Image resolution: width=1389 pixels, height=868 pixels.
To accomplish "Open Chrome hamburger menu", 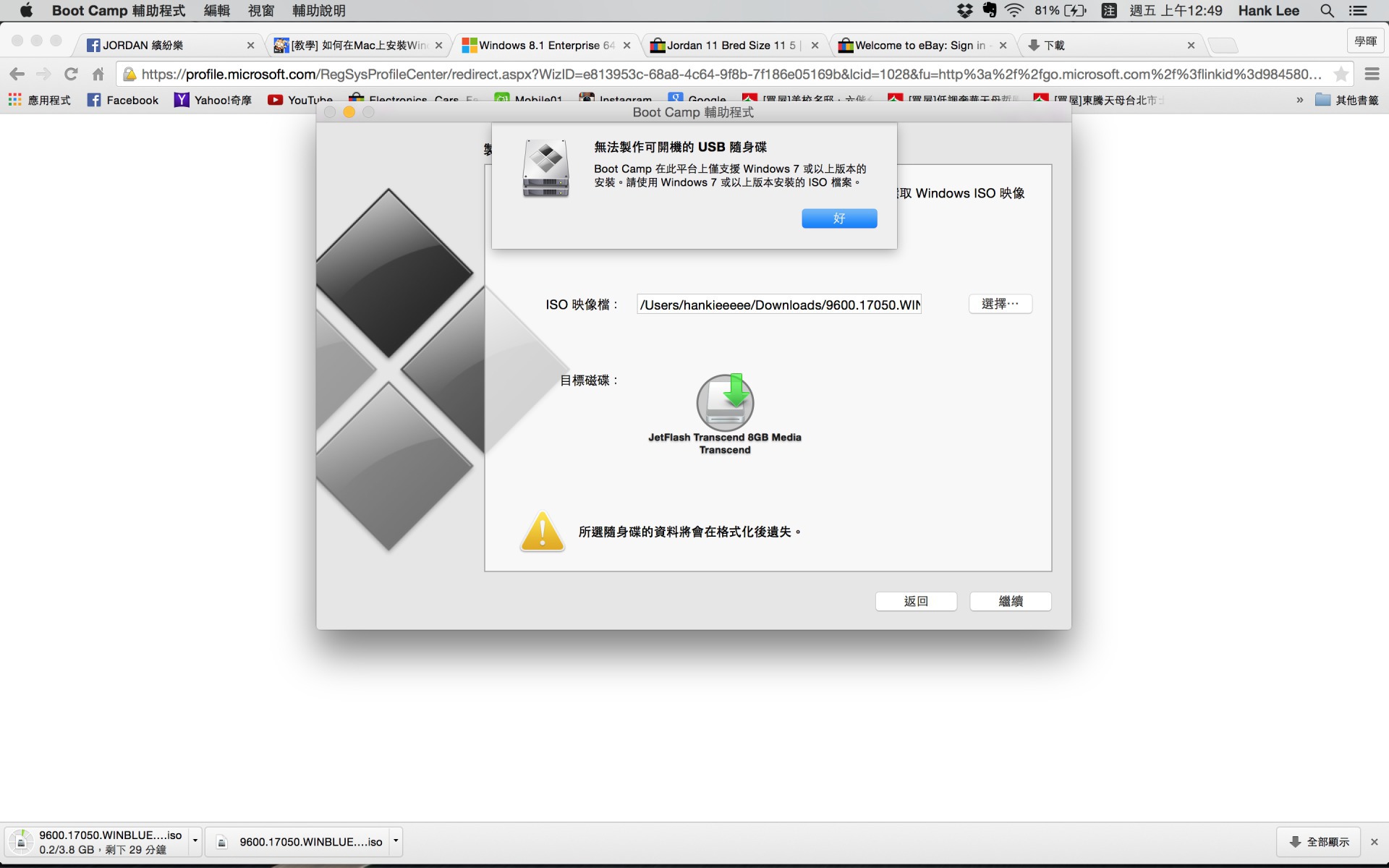I will 1371,74.
